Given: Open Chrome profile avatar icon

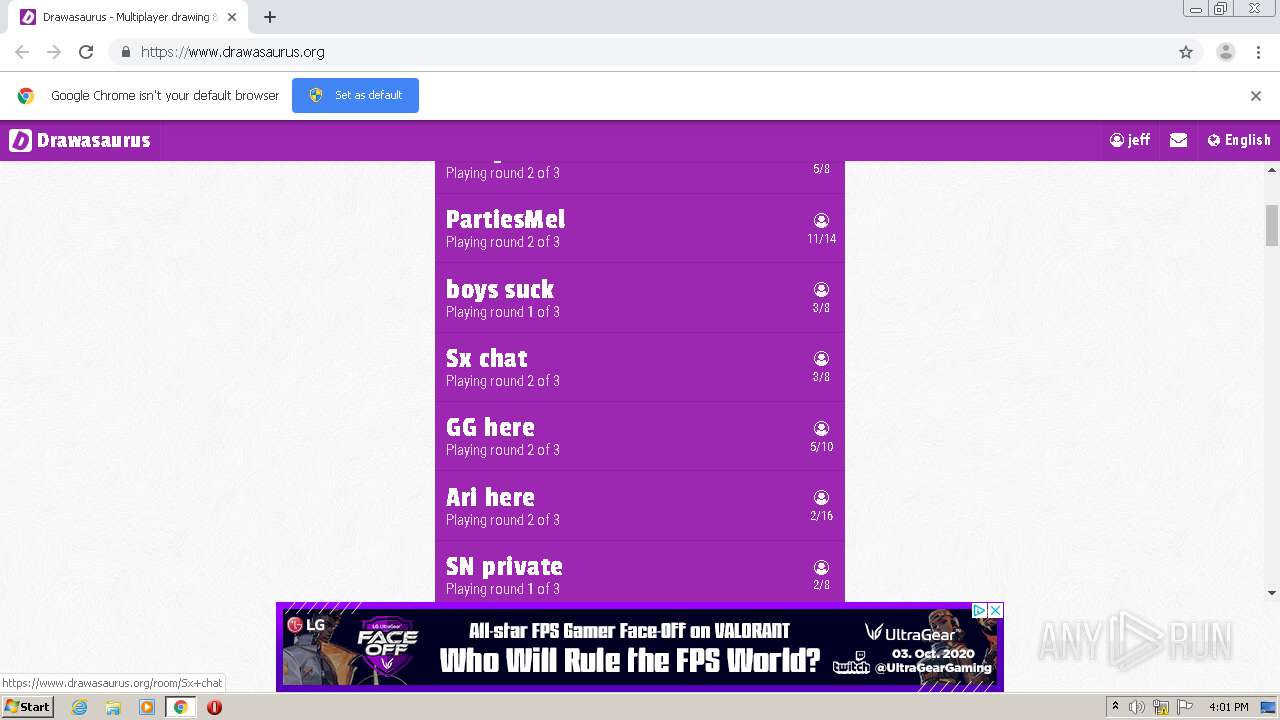Looking at the screenshot, I should point(1226,52).
